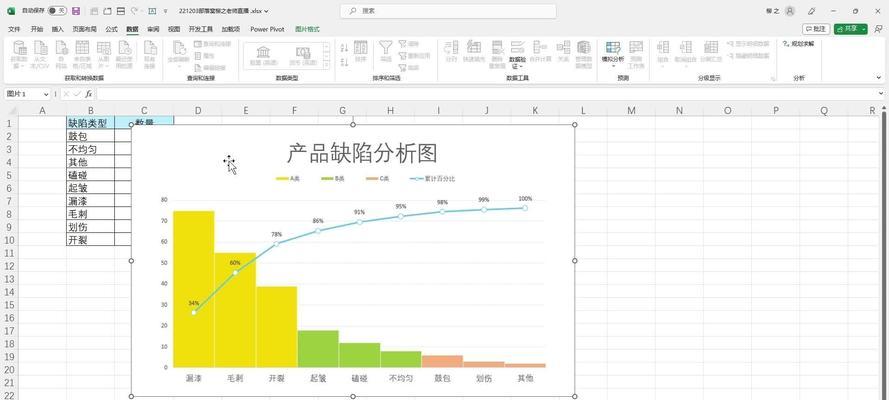889x400 pixels.
Task: Select cell B1 缺陷类型
Action: [x=90, y=123]
